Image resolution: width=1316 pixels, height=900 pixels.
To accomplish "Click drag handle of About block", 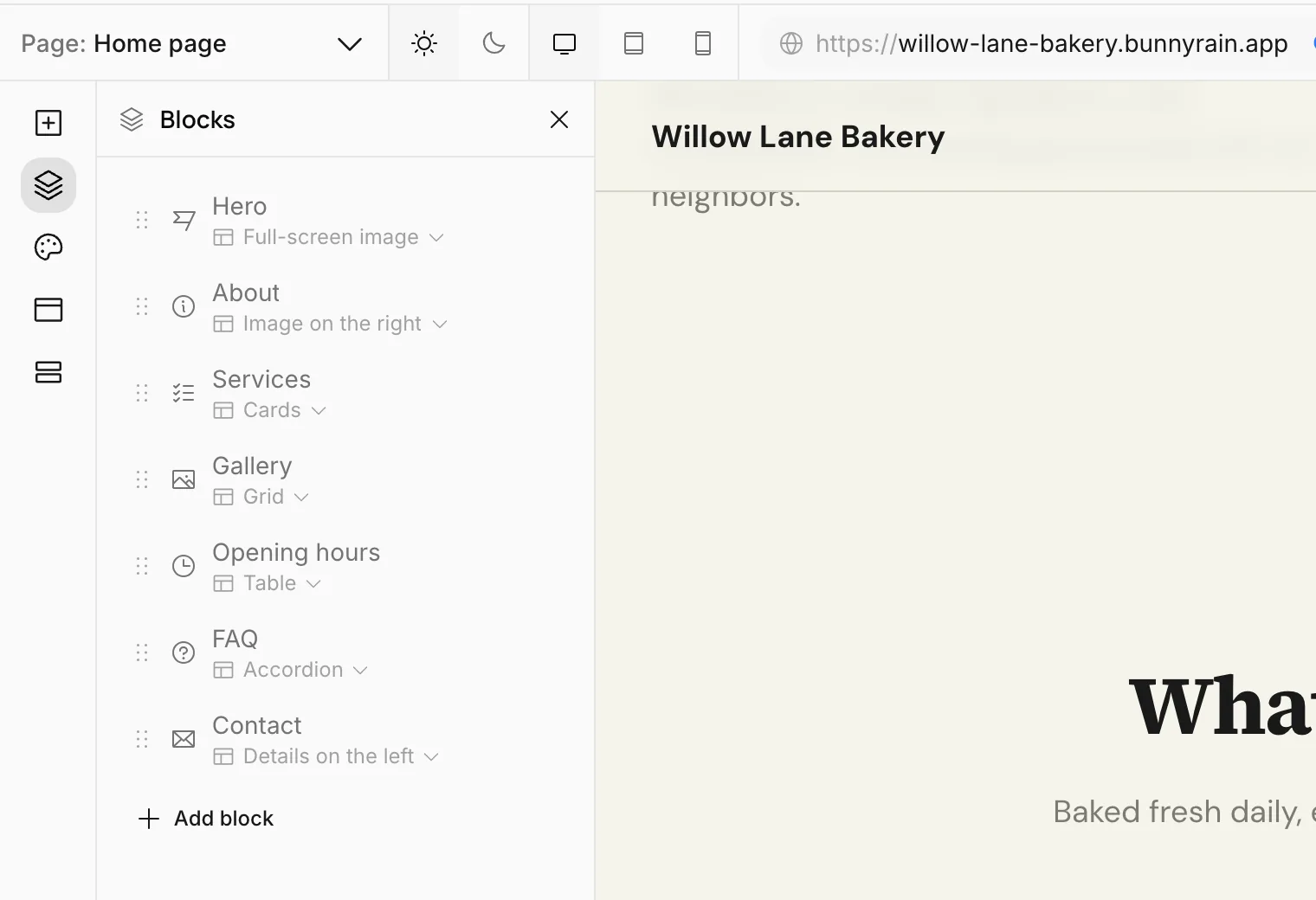I will point(142,306).
